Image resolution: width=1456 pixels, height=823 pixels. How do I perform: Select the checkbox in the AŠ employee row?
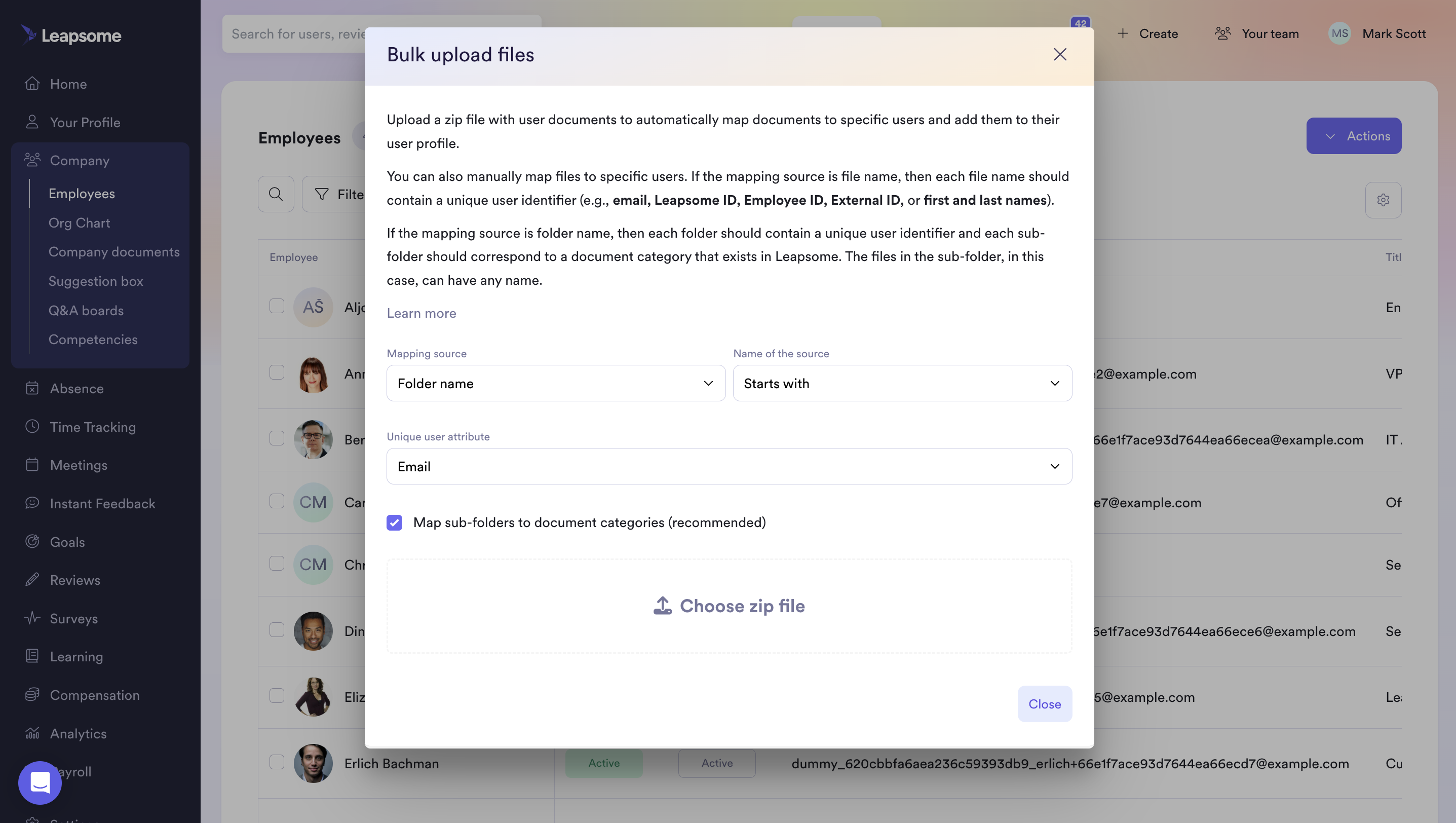click(277, 306)
